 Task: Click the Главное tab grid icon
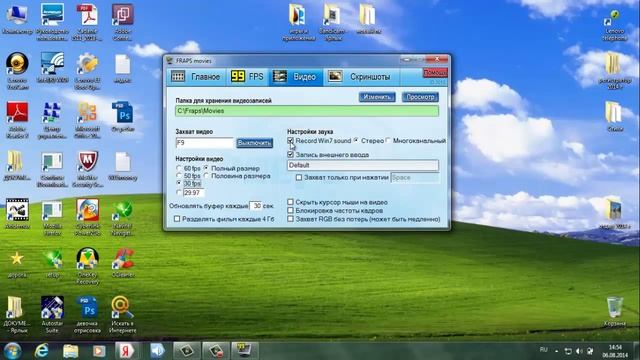[178, 76]
